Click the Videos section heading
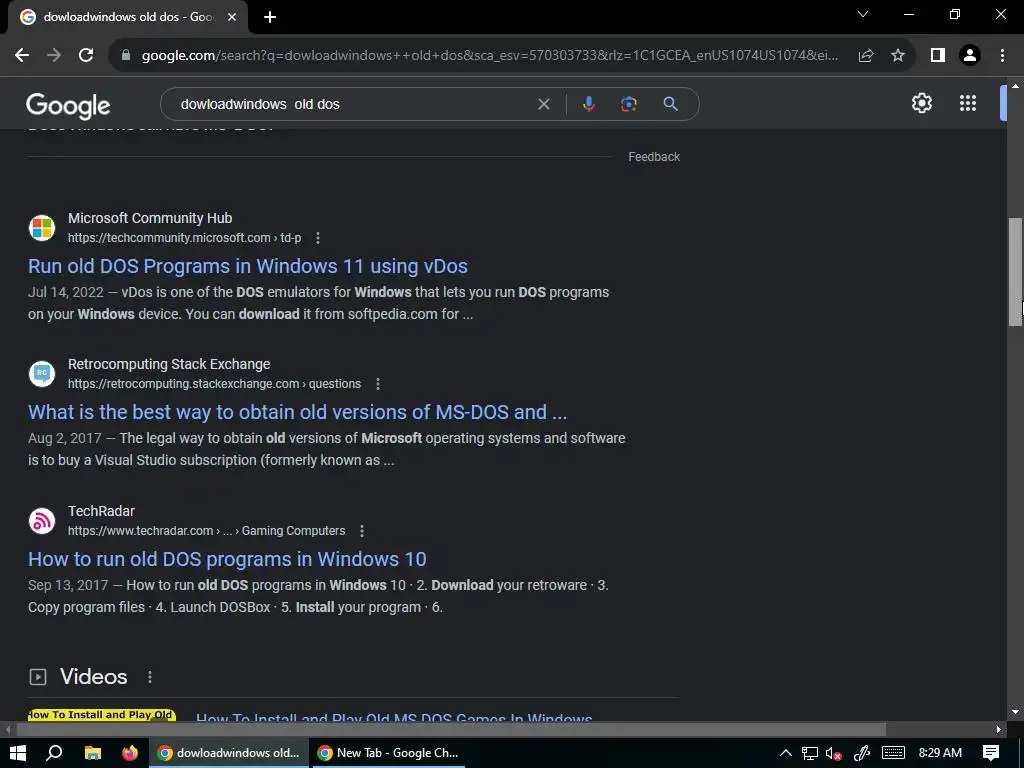The image size is (1024, 768). (x=93, y=677)
